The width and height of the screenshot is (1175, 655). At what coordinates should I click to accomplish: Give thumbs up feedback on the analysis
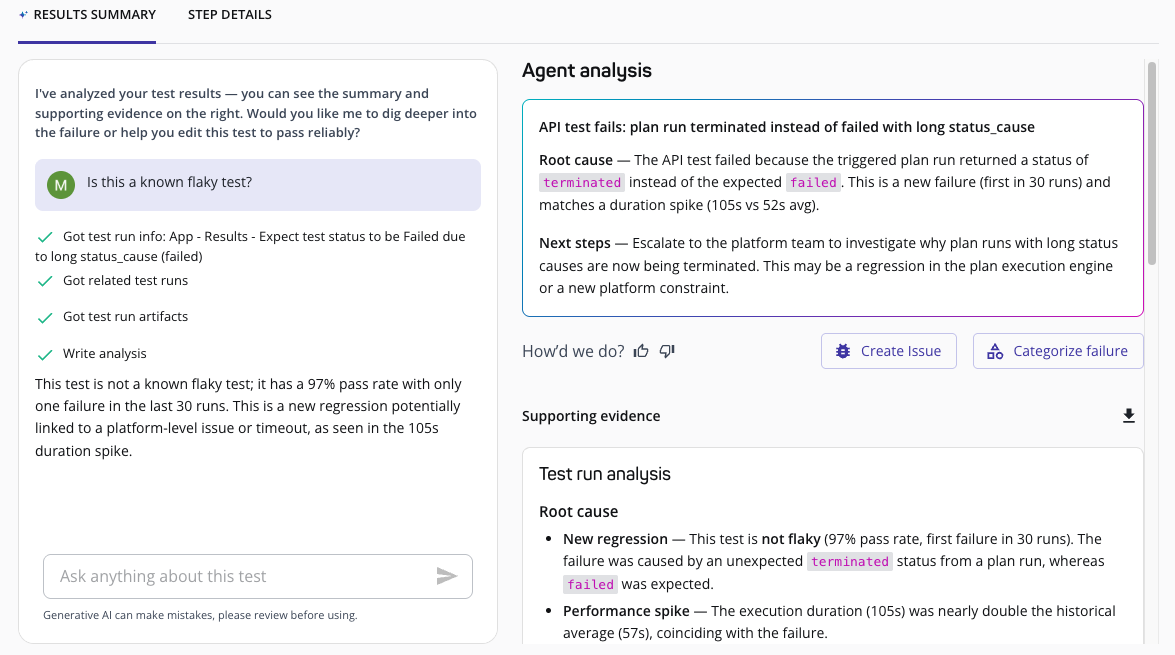point(641,351)
